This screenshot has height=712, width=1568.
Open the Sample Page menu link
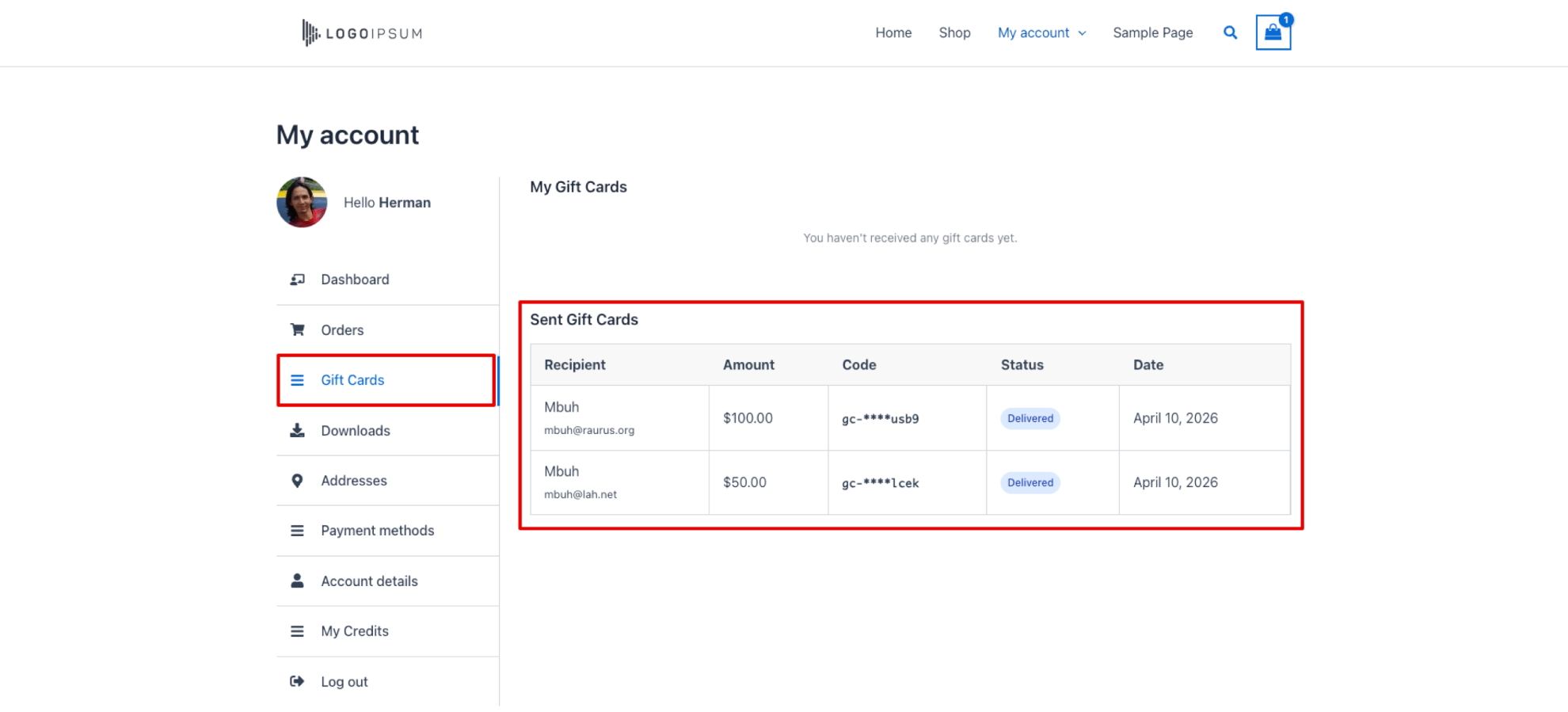[x=1152, y=32]
